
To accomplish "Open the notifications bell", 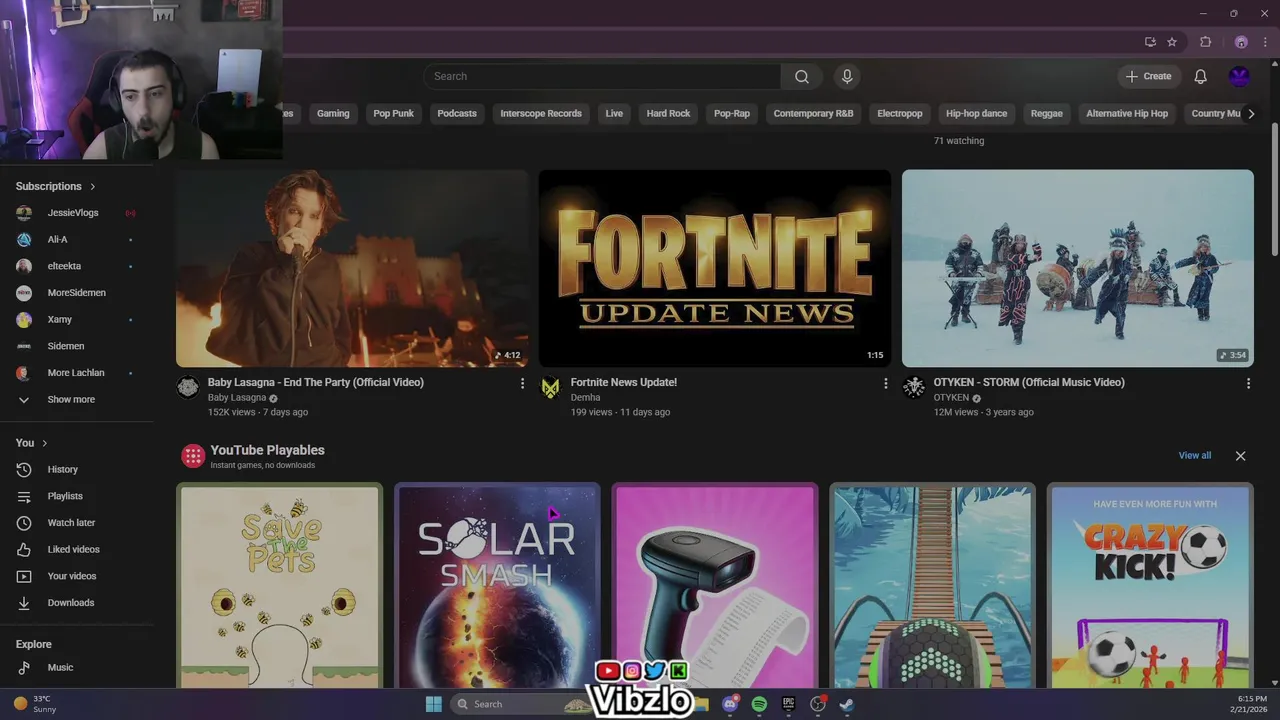I will (1201, 76).
